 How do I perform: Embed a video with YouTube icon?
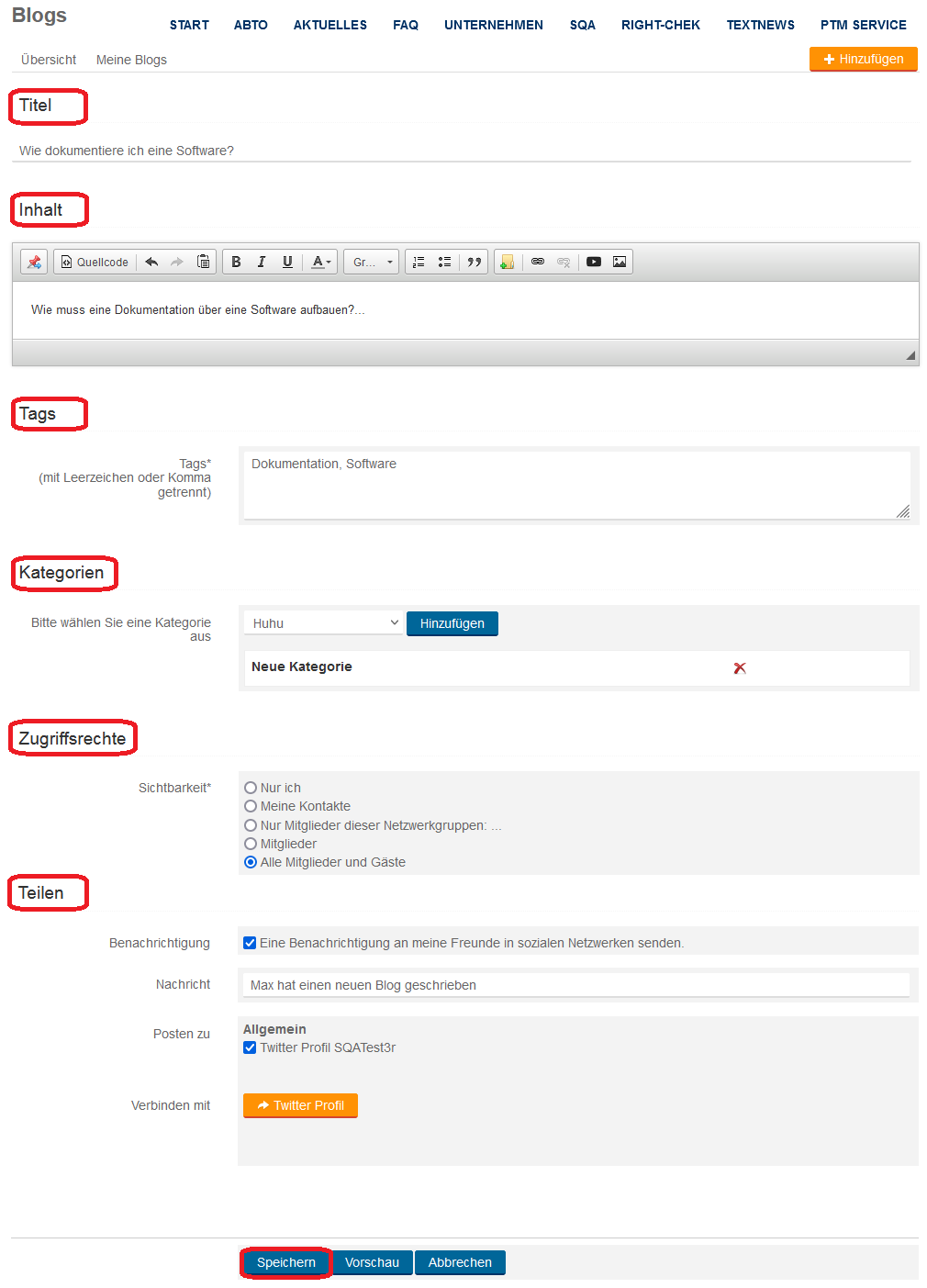[x=594, y=262]
